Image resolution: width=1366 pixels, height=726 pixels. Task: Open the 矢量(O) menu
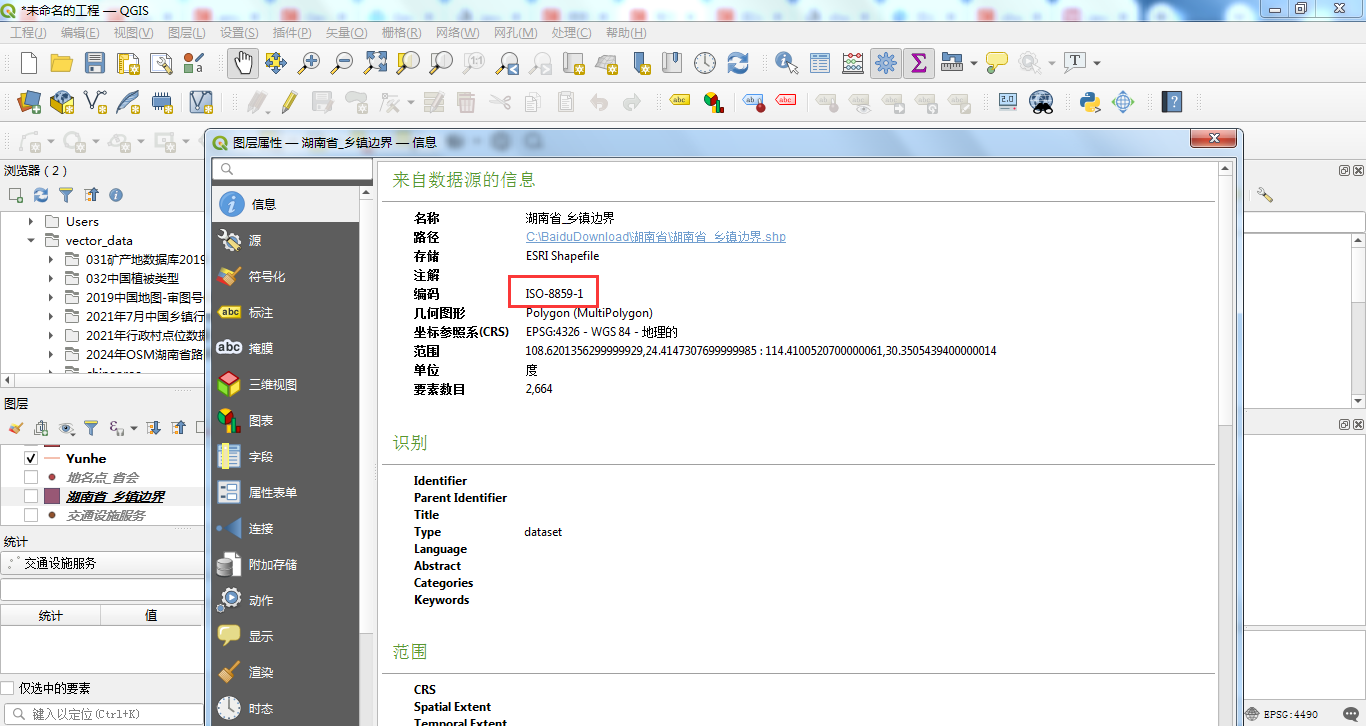point(347,32)
